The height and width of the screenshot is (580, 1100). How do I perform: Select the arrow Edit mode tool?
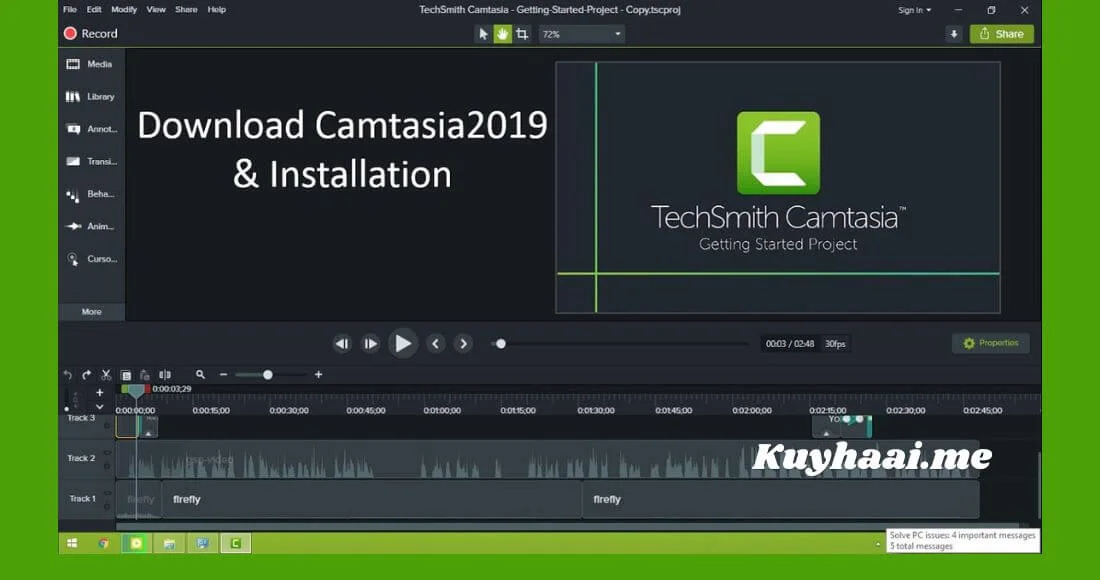pyautogui.click(x=483, y=34)
